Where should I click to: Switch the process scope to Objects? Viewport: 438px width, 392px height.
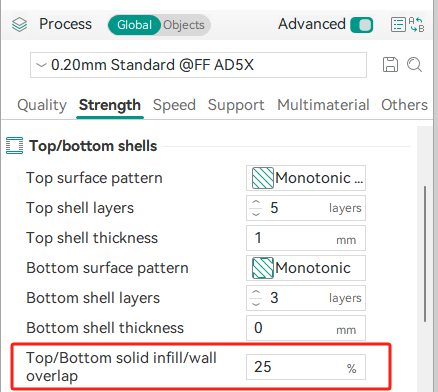click(x=184, y=25)
